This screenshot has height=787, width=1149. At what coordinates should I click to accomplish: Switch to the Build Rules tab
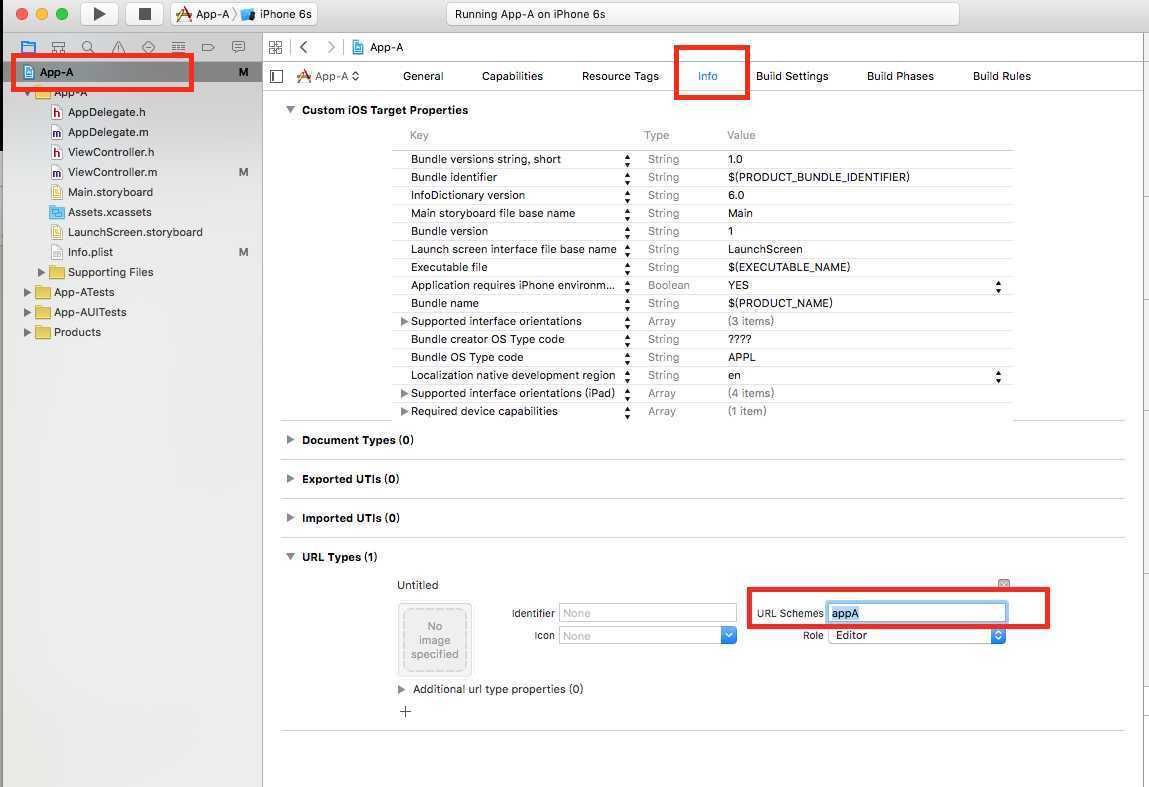click(1001, 76)
